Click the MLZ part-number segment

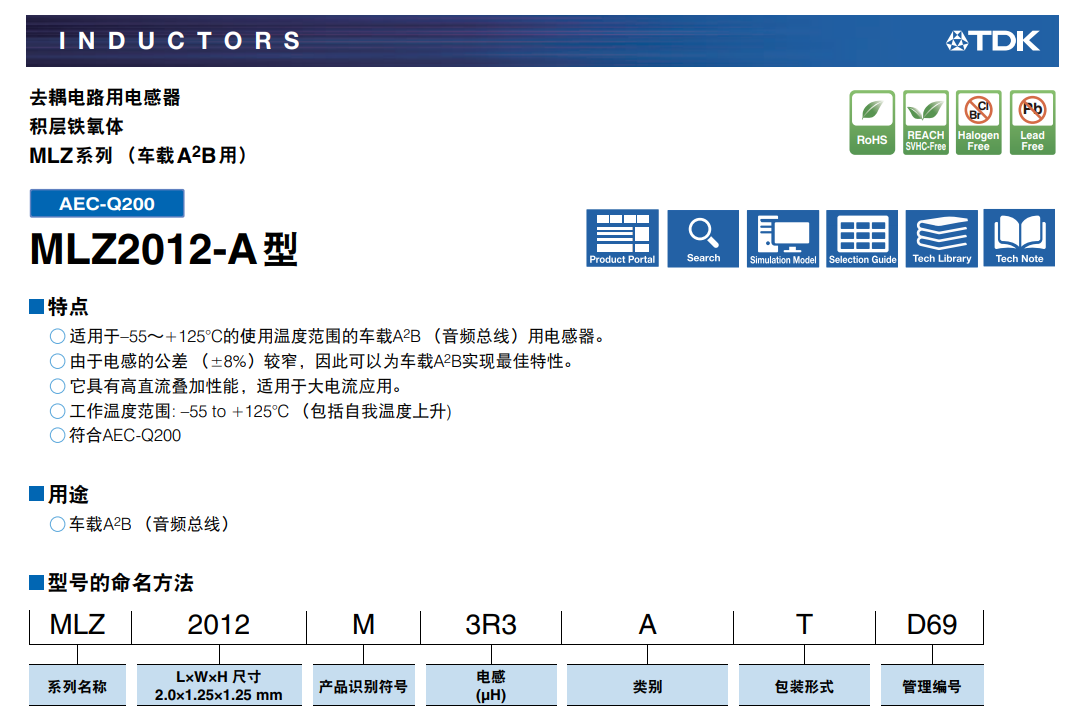click(78, 625)
